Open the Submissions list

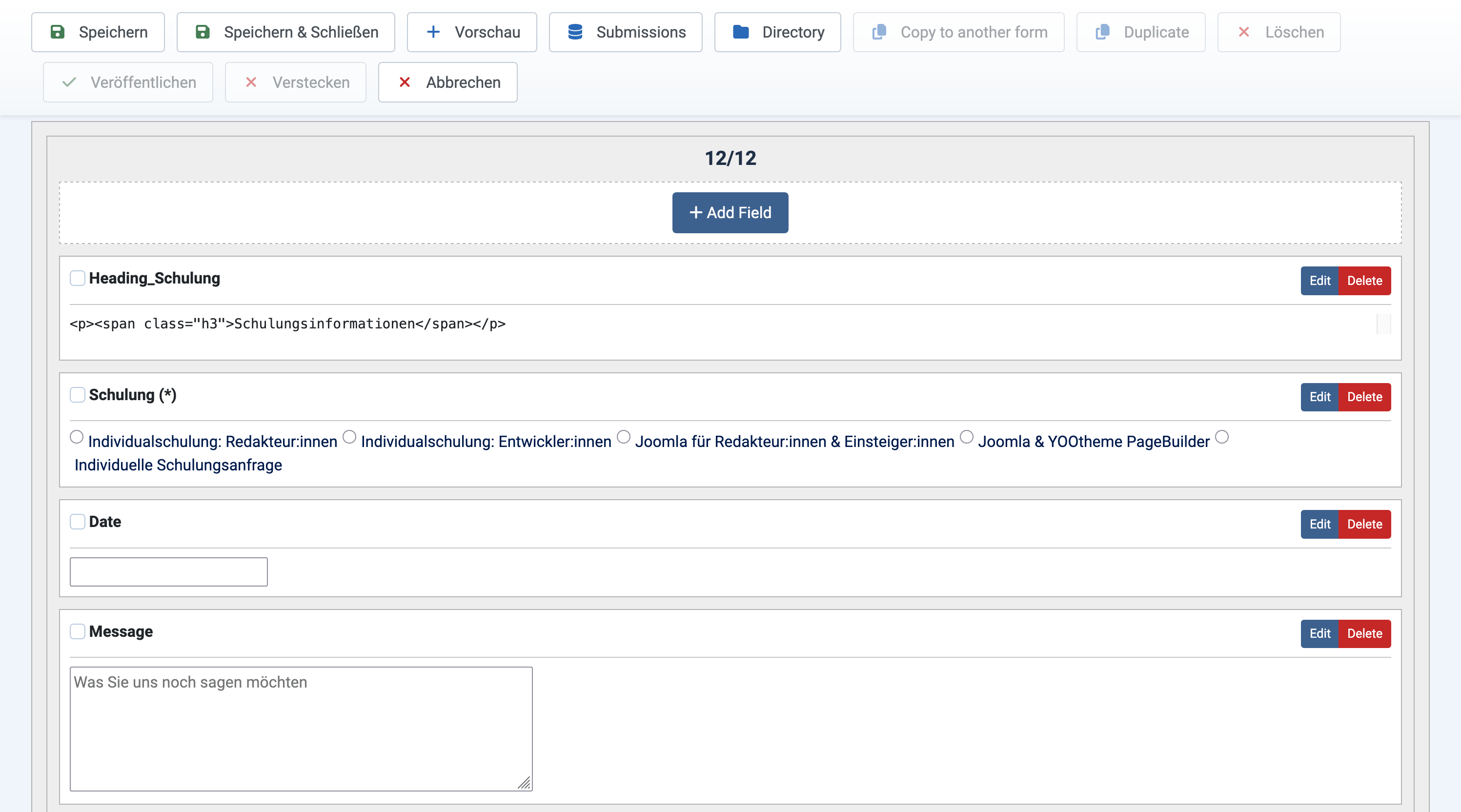626,32
